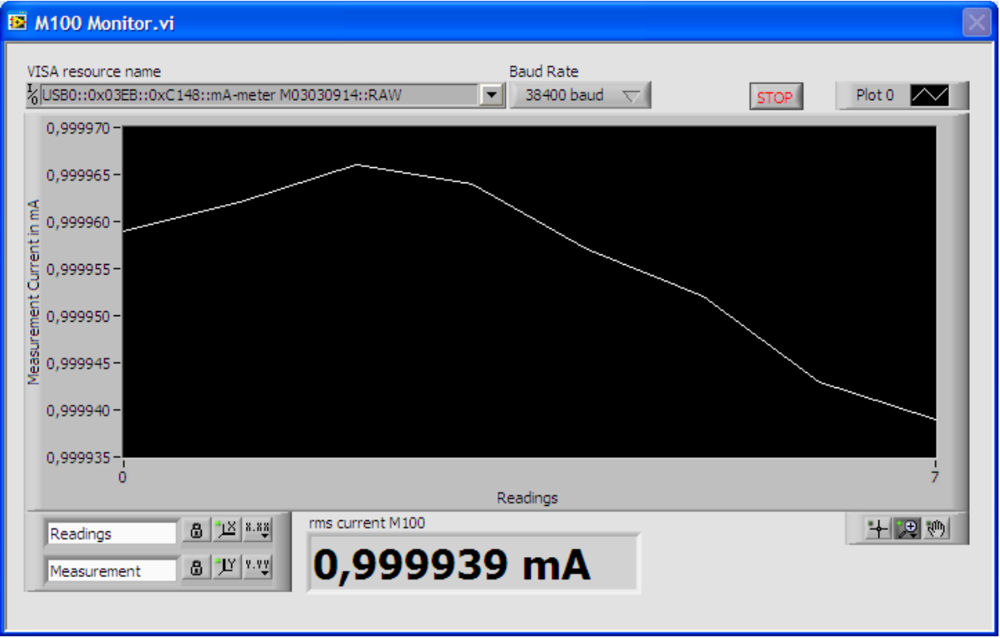Click the padlock icon beside the Measurement scale
The image size is (1000, 638).
(x=196, y=570)
